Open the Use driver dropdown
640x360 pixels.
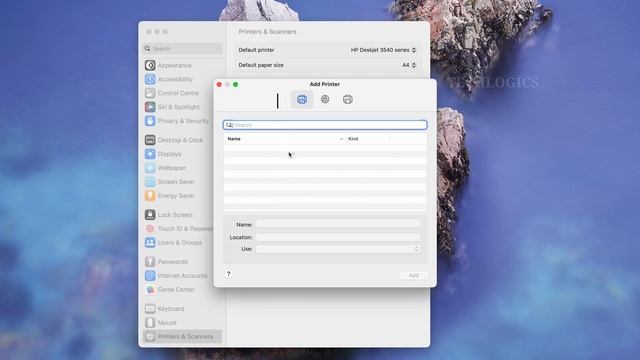pos(338,249)
